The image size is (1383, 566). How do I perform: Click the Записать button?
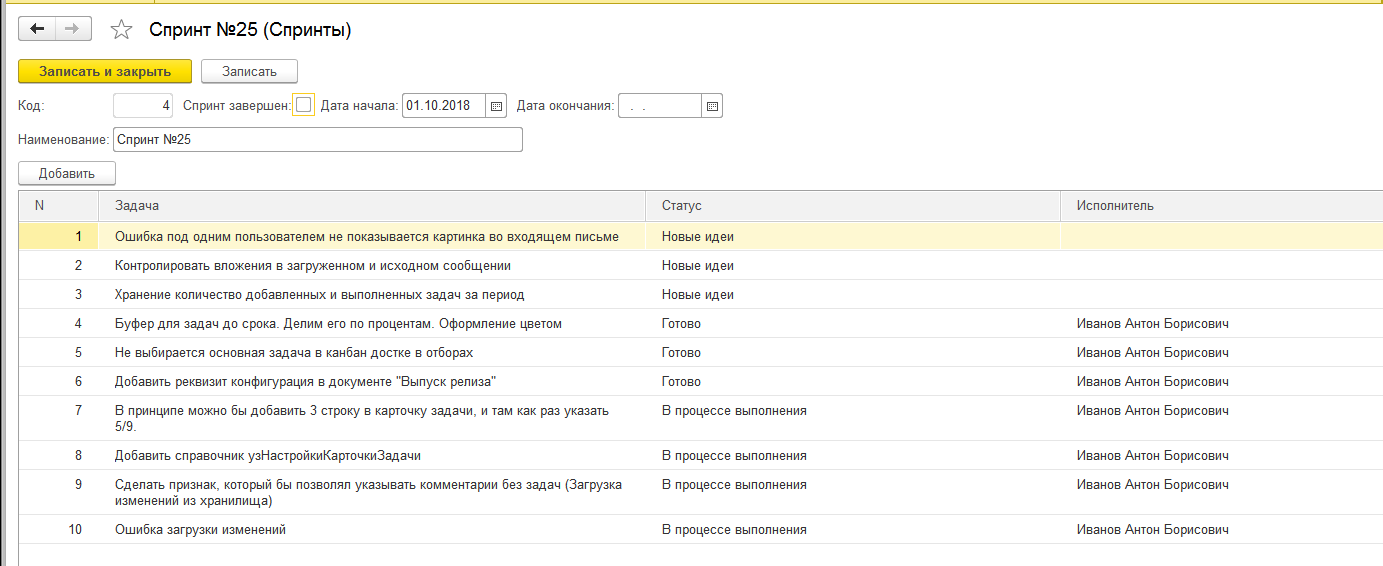(249, 71)
